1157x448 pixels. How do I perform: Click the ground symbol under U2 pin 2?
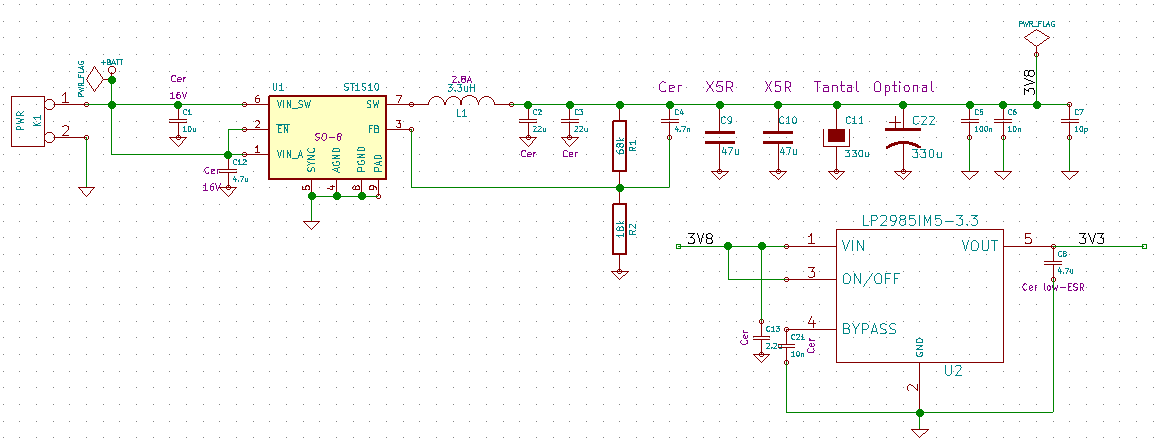[x=919, y=433]
